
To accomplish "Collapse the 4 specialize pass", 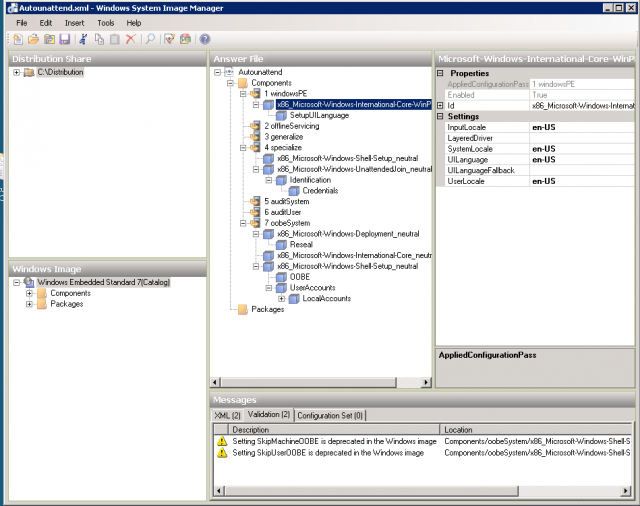I will (x=243, y=148).
